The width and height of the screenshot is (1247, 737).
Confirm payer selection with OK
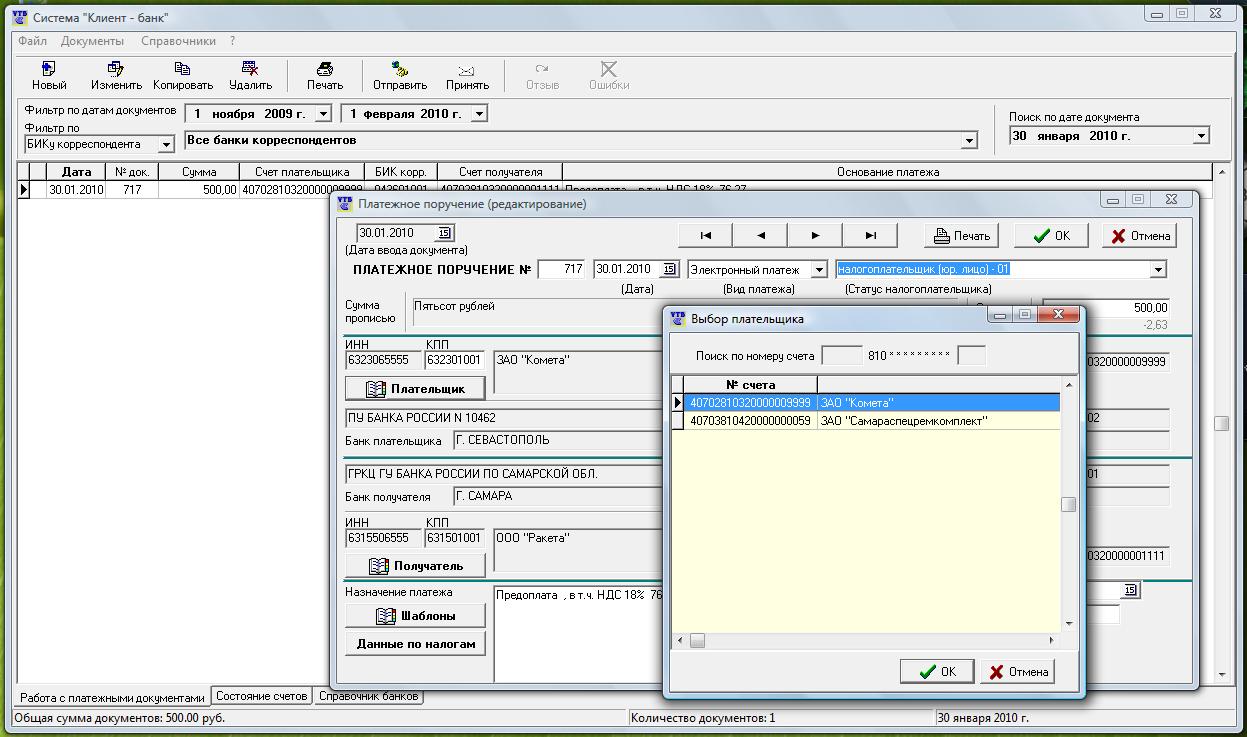click(937, 672)
